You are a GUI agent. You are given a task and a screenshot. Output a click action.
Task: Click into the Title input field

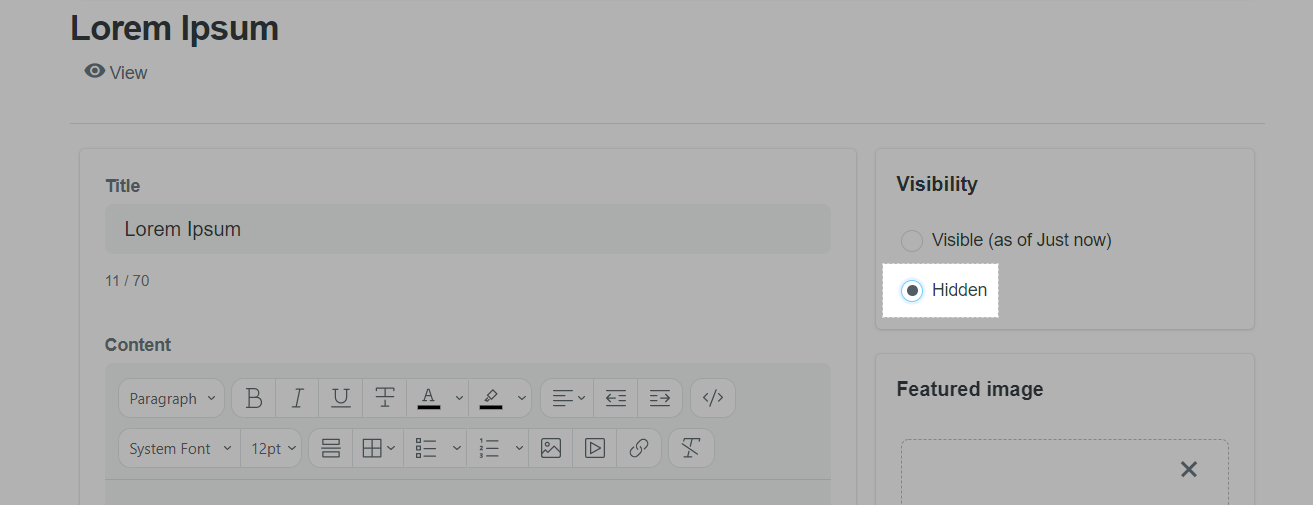pyautogui.click(x=467, y=229)
